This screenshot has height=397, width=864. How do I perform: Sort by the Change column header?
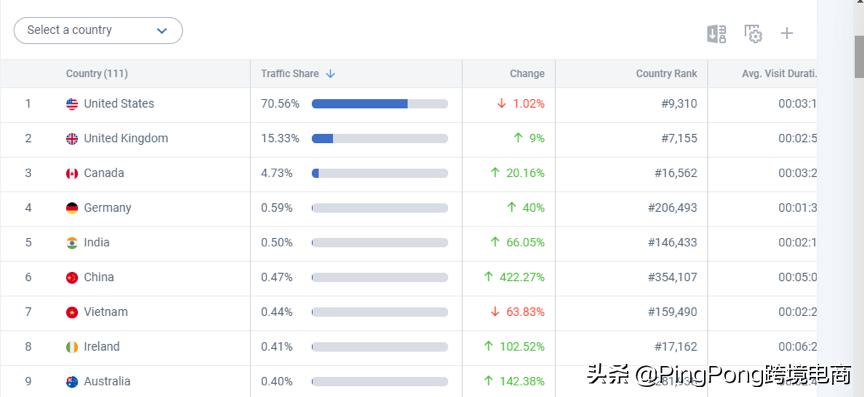[527, 73]
